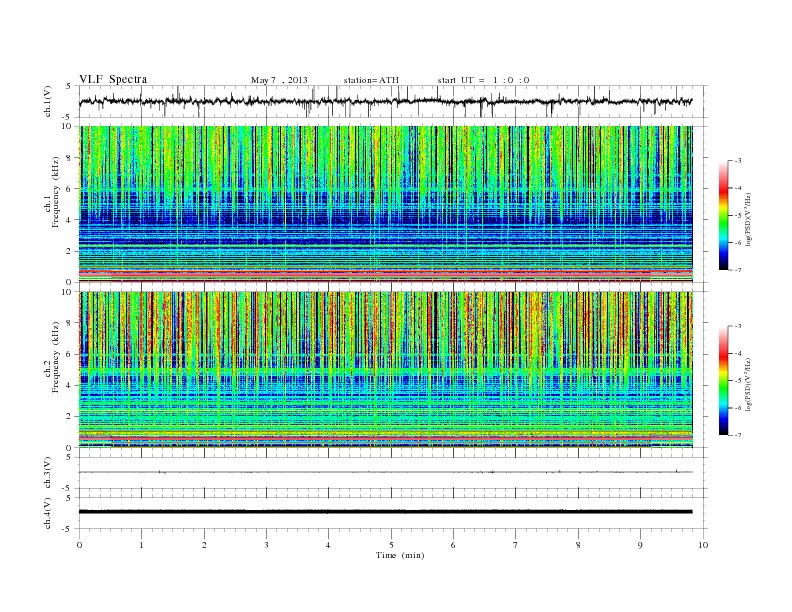Viewport: 792px width, 612px height.
Task: Click time axis tick label "5"
Action: [391, 545]
